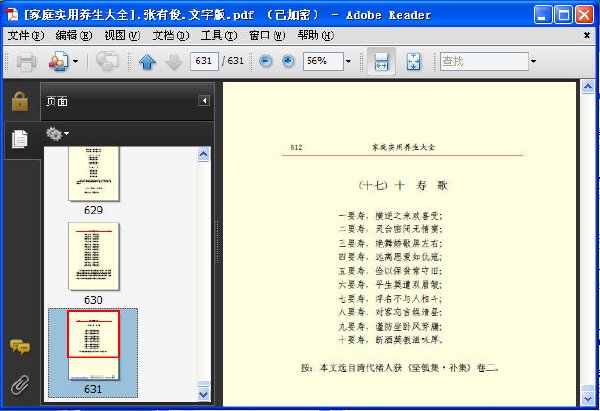Open the Attachments paperclip icon

[20, 385]
